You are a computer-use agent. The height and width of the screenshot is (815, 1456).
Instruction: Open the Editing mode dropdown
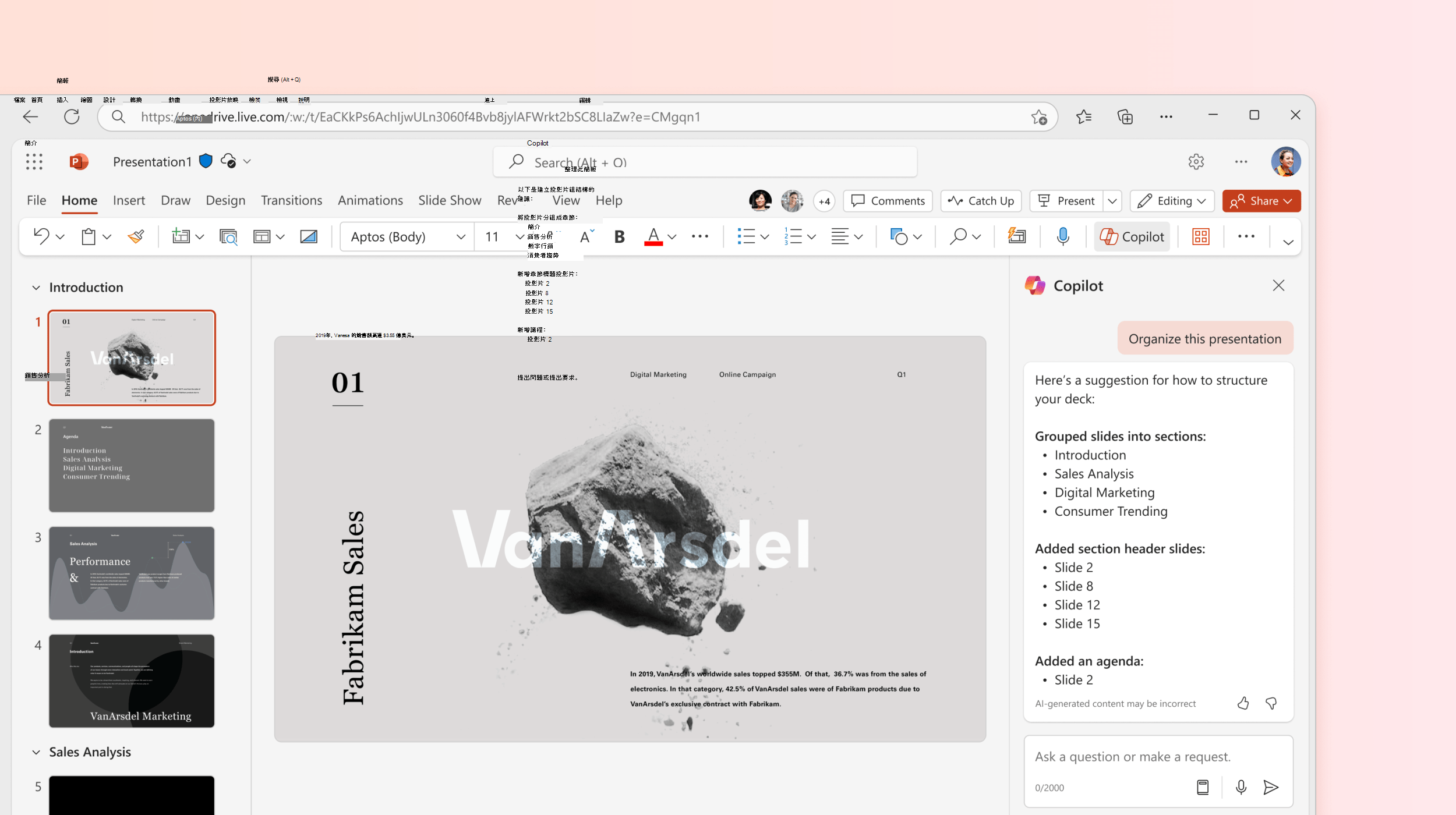point(1172,201)
